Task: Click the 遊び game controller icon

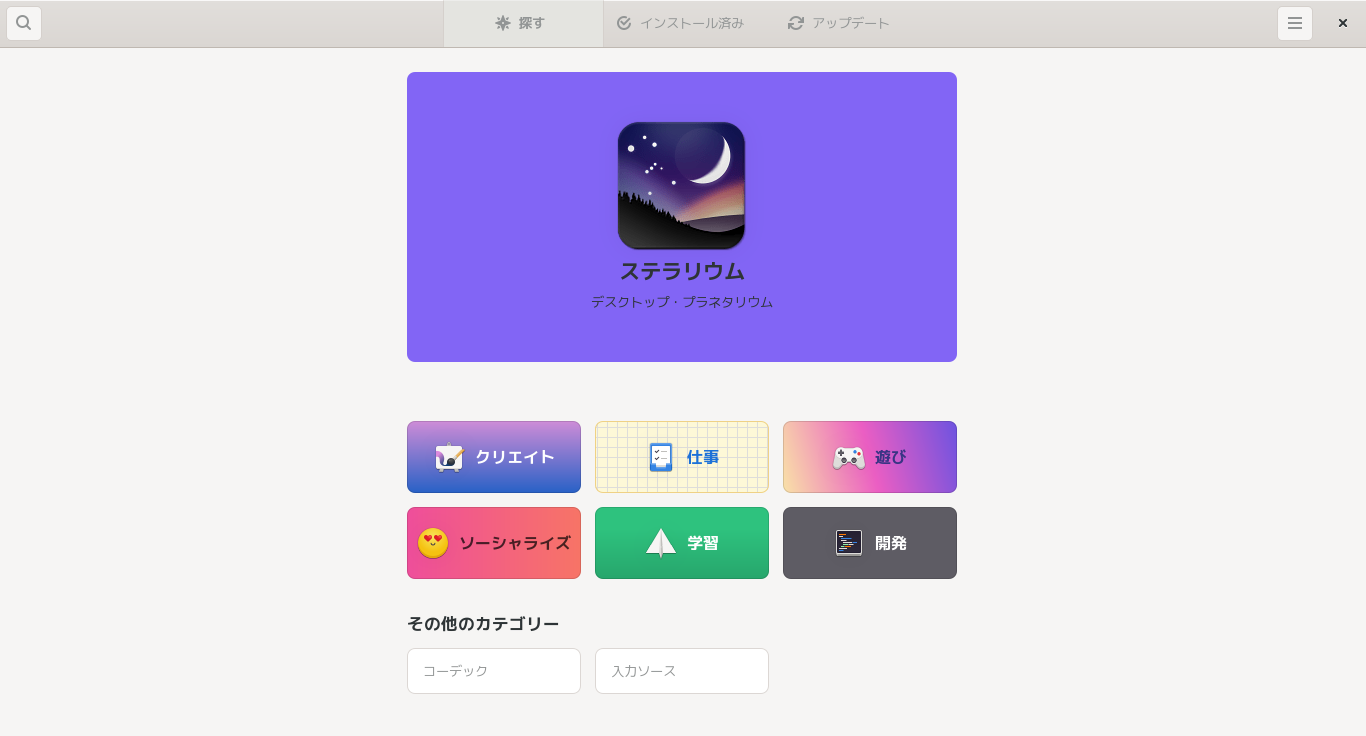Action: 849,457
